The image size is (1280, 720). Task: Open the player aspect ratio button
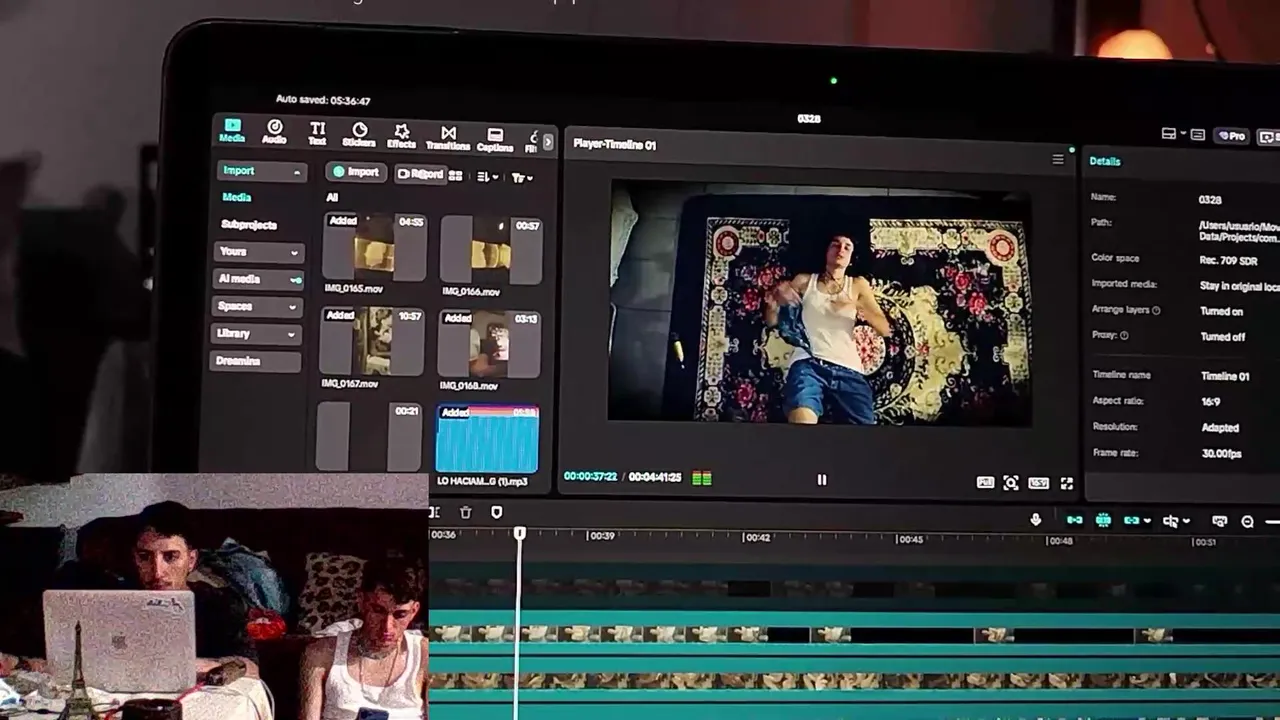(1039, 483)
